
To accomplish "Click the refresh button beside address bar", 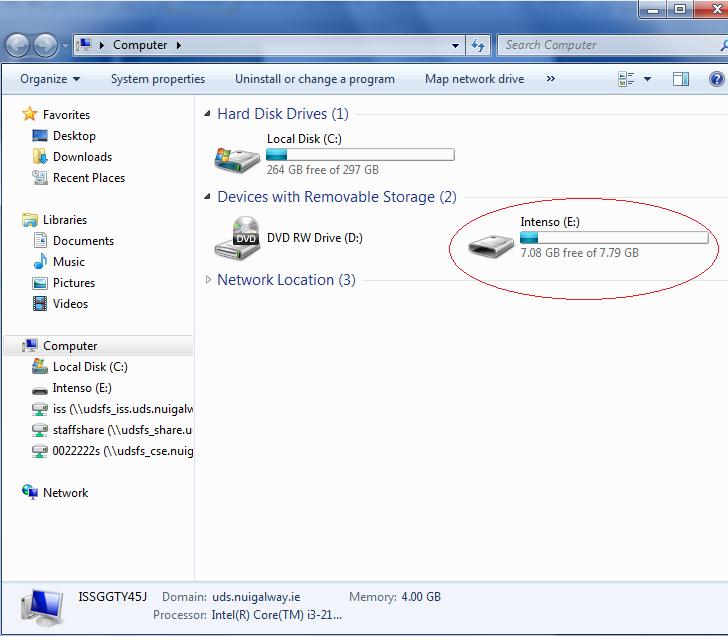I will pos(478,46).
